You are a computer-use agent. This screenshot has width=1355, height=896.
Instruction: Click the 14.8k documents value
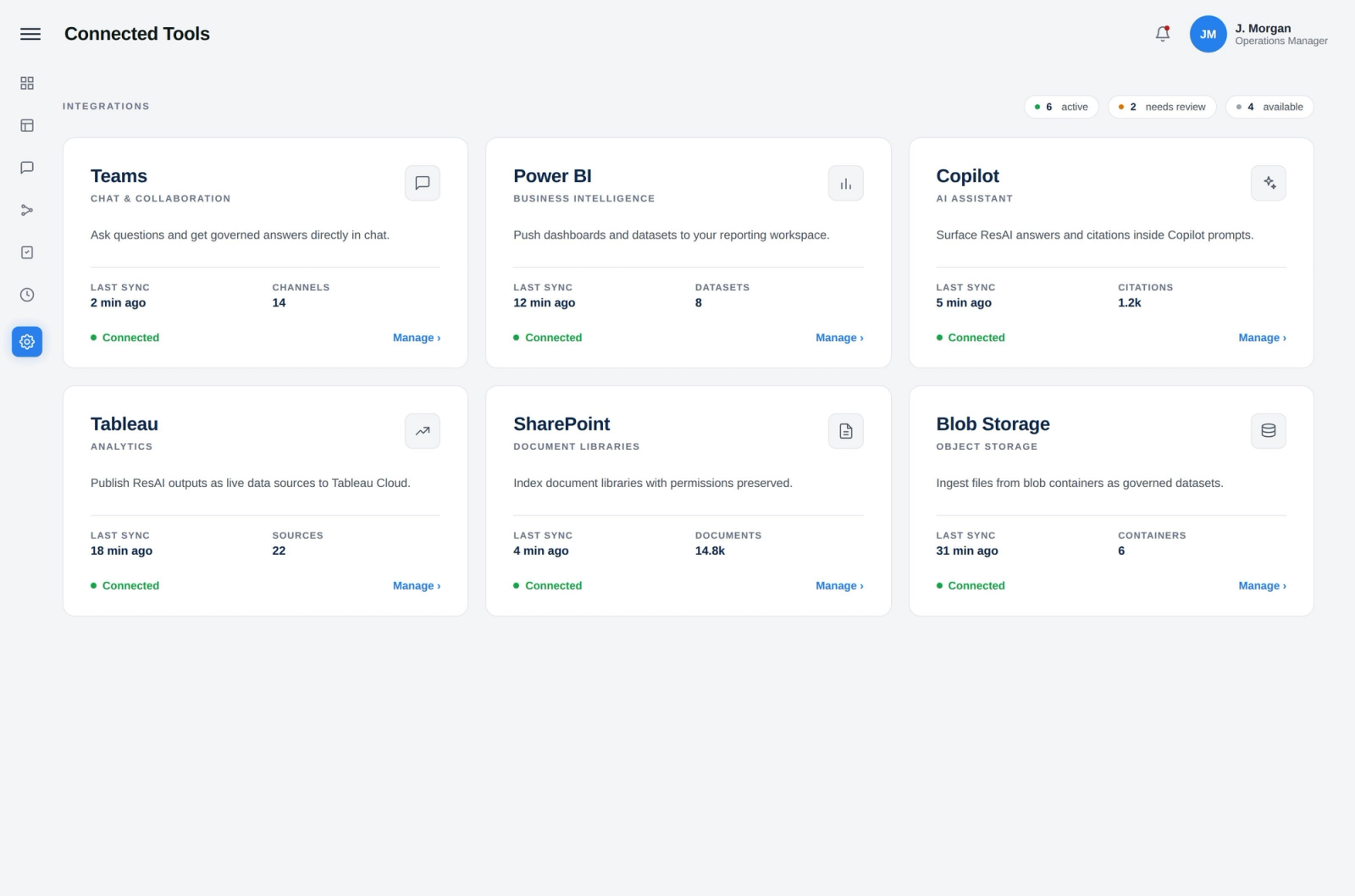pyautogui.click(x=710, y=550)
